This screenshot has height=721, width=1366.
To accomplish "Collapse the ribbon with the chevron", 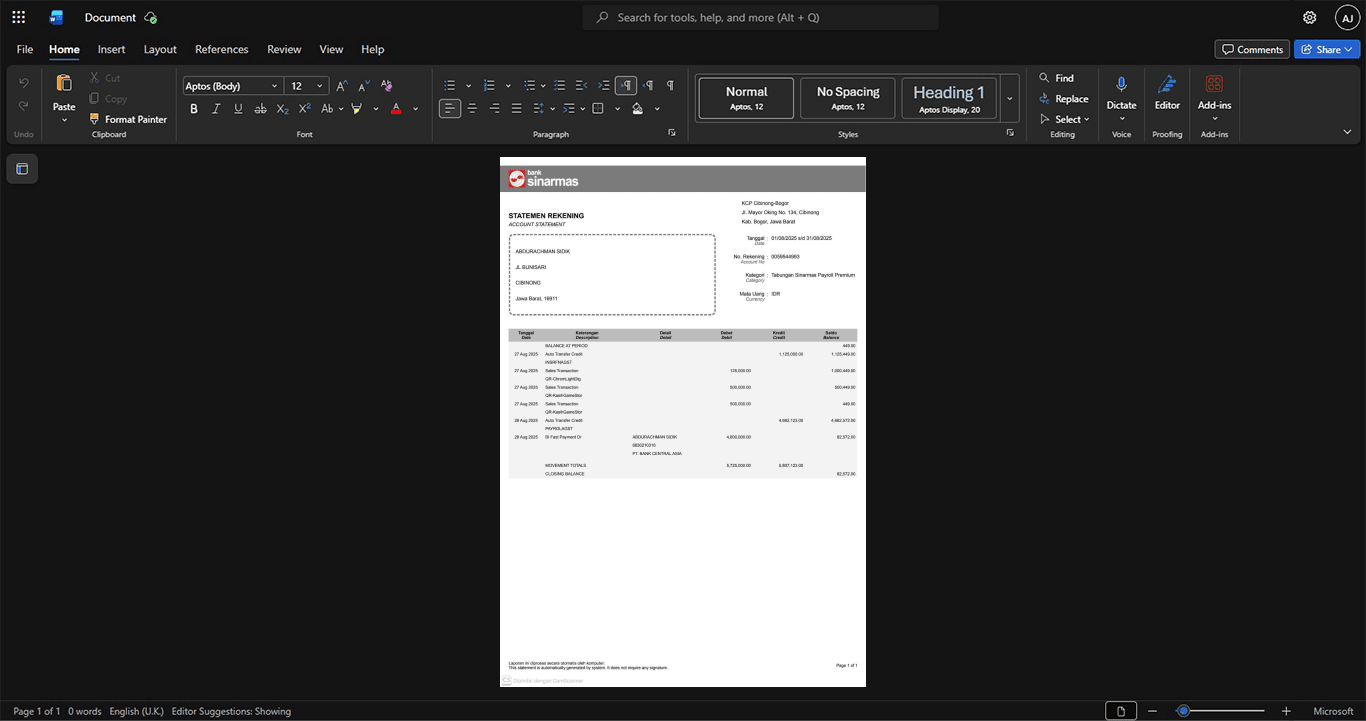I will click(1347, 132).
